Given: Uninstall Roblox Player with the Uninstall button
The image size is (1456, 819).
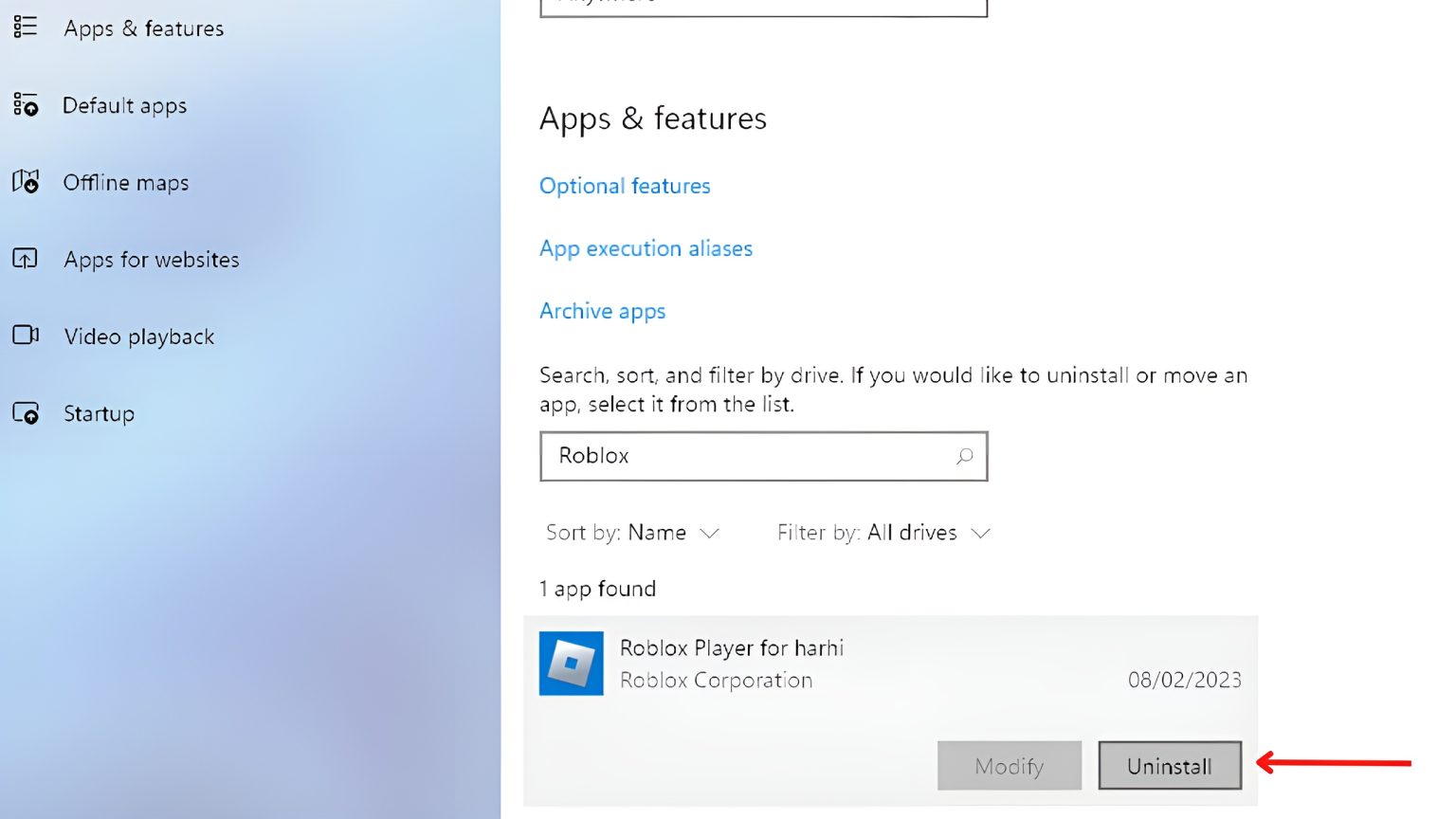Looking at the screenshot, I should click(1170, 766).
